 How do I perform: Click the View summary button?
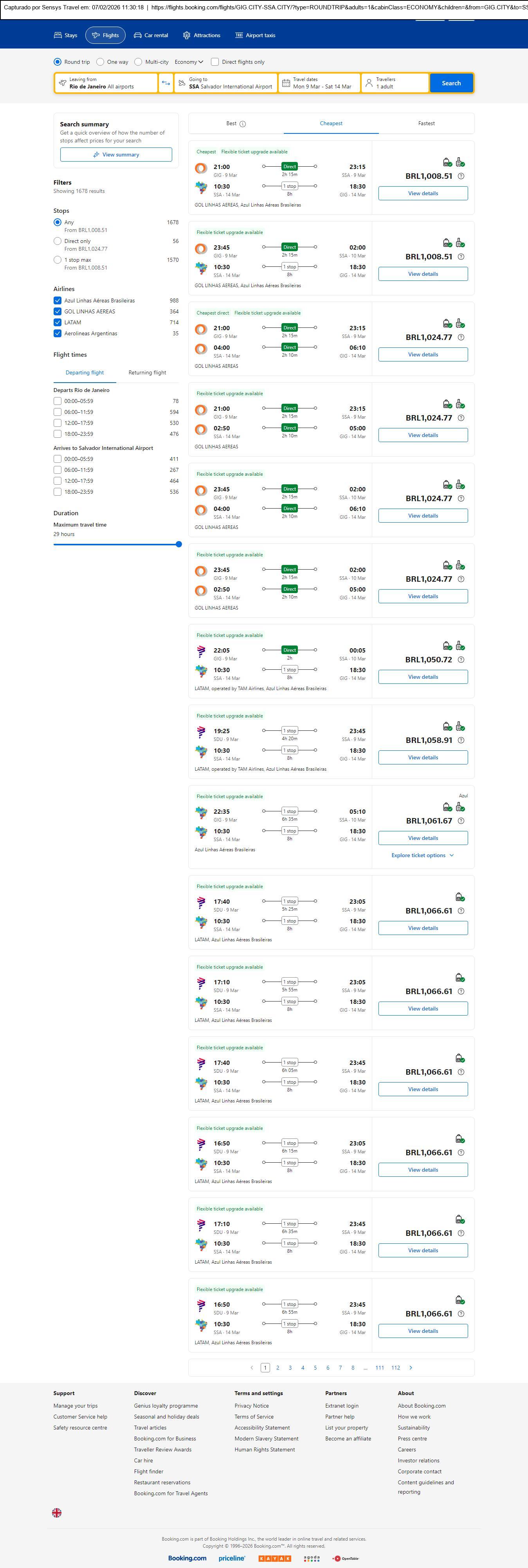coord(116,155)
